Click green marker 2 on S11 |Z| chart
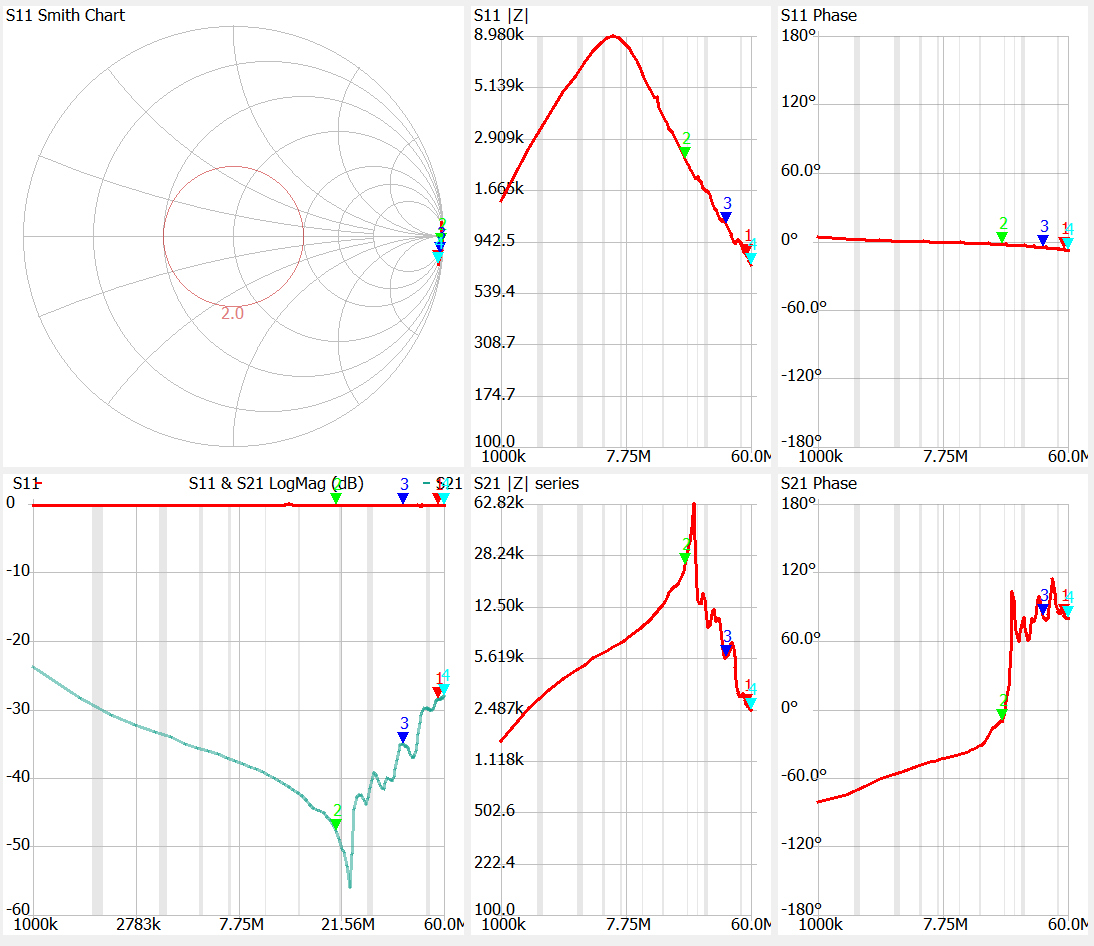This screenshot has height=946, width=1094. pos(685,152)
